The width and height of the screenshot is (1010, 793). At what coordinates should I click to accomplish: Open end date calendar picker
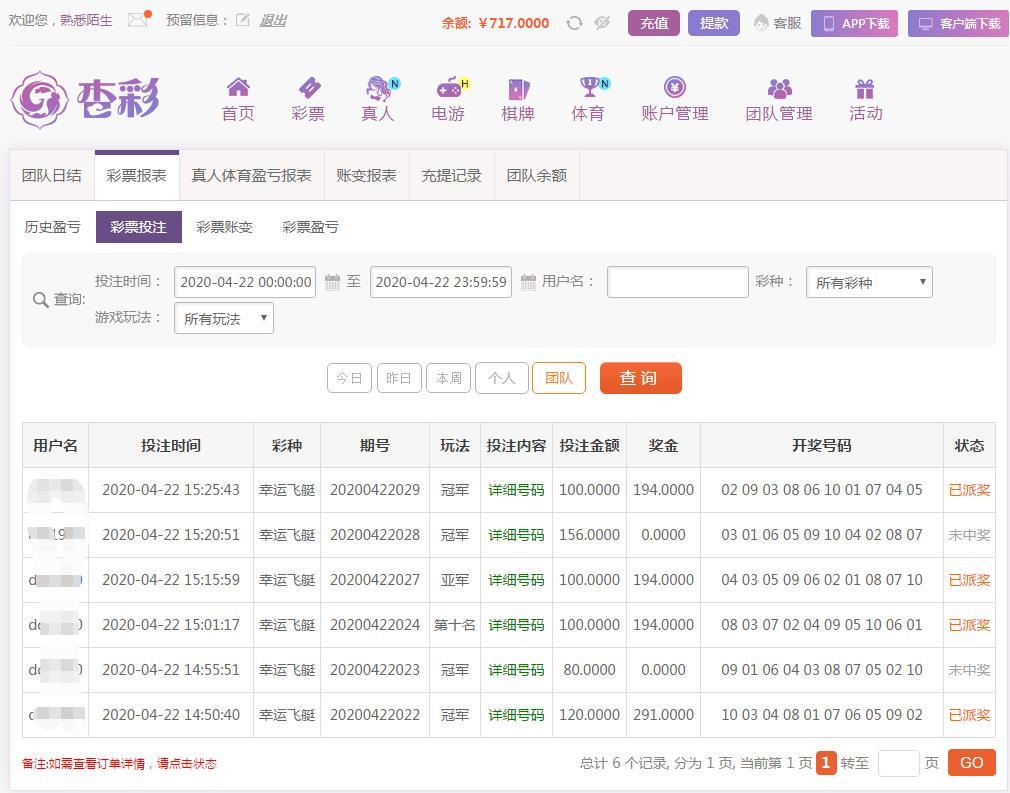(529, 283)
